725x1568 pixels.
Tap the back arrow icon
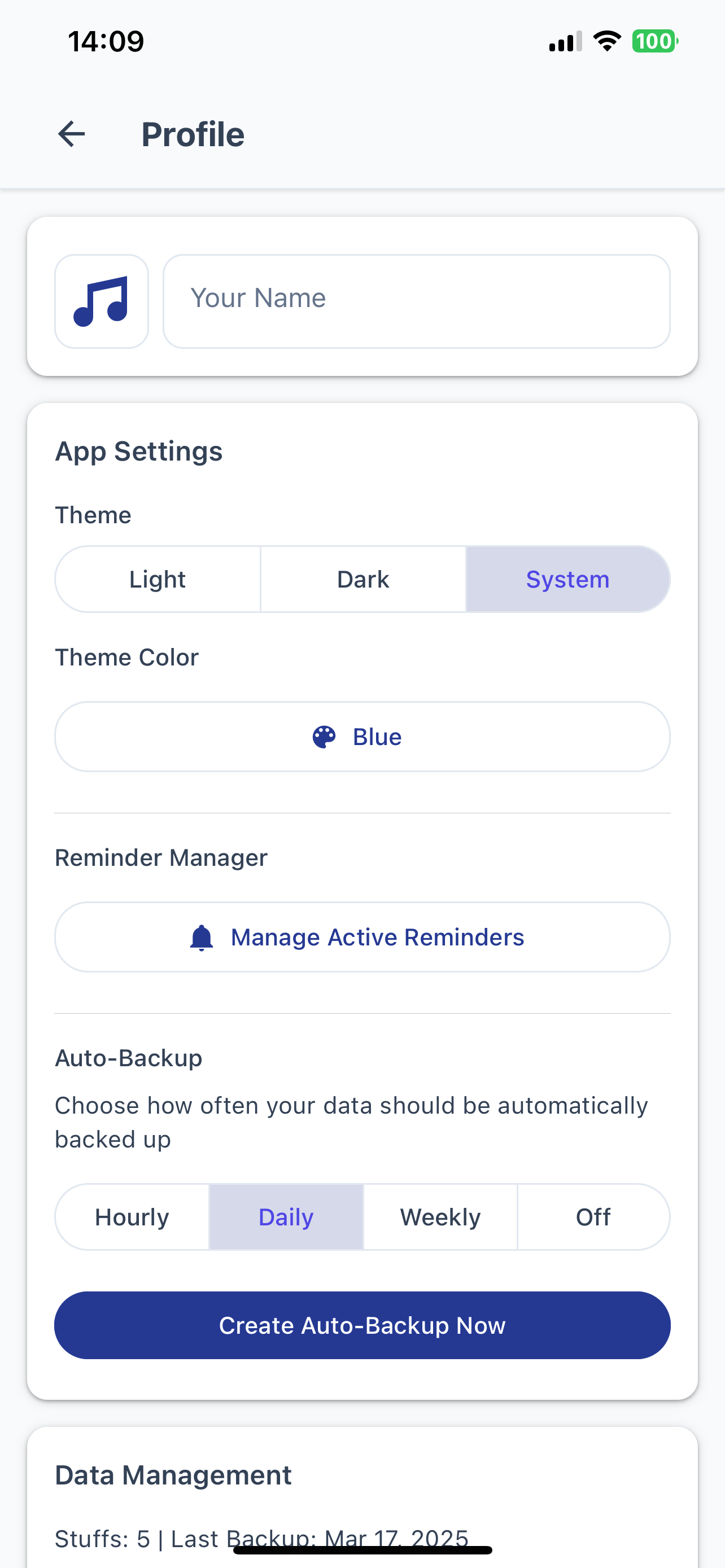(x=71, y=134)
